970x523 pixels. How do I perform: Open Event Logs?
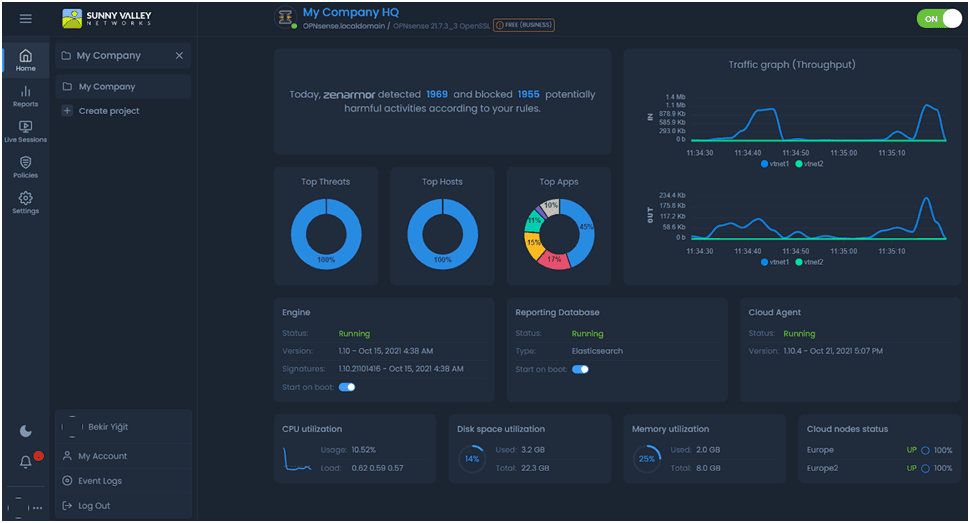(123, 481)
